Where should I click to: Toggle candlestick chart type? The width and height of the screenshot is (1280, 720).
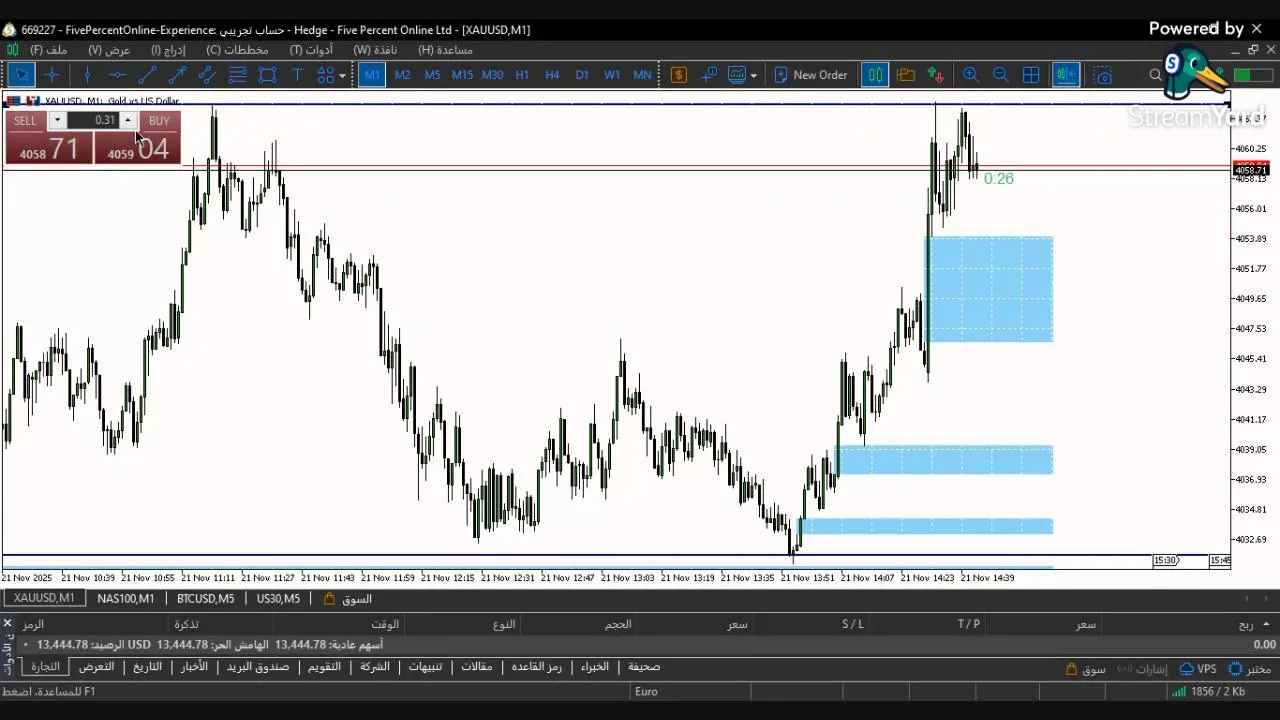coord(875,75)
